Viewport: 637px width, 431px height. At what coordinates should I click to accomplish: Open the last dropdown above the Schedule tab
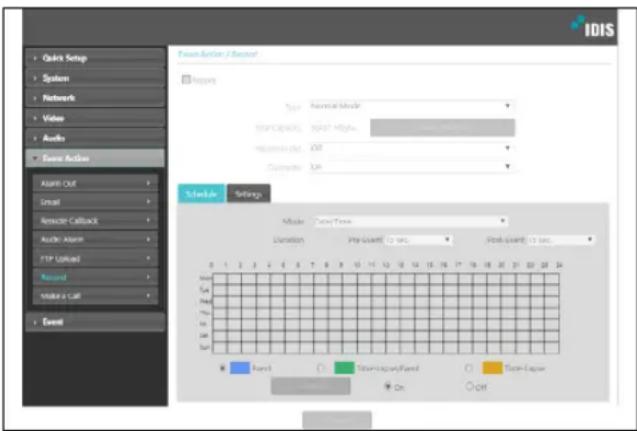(411, 167)
